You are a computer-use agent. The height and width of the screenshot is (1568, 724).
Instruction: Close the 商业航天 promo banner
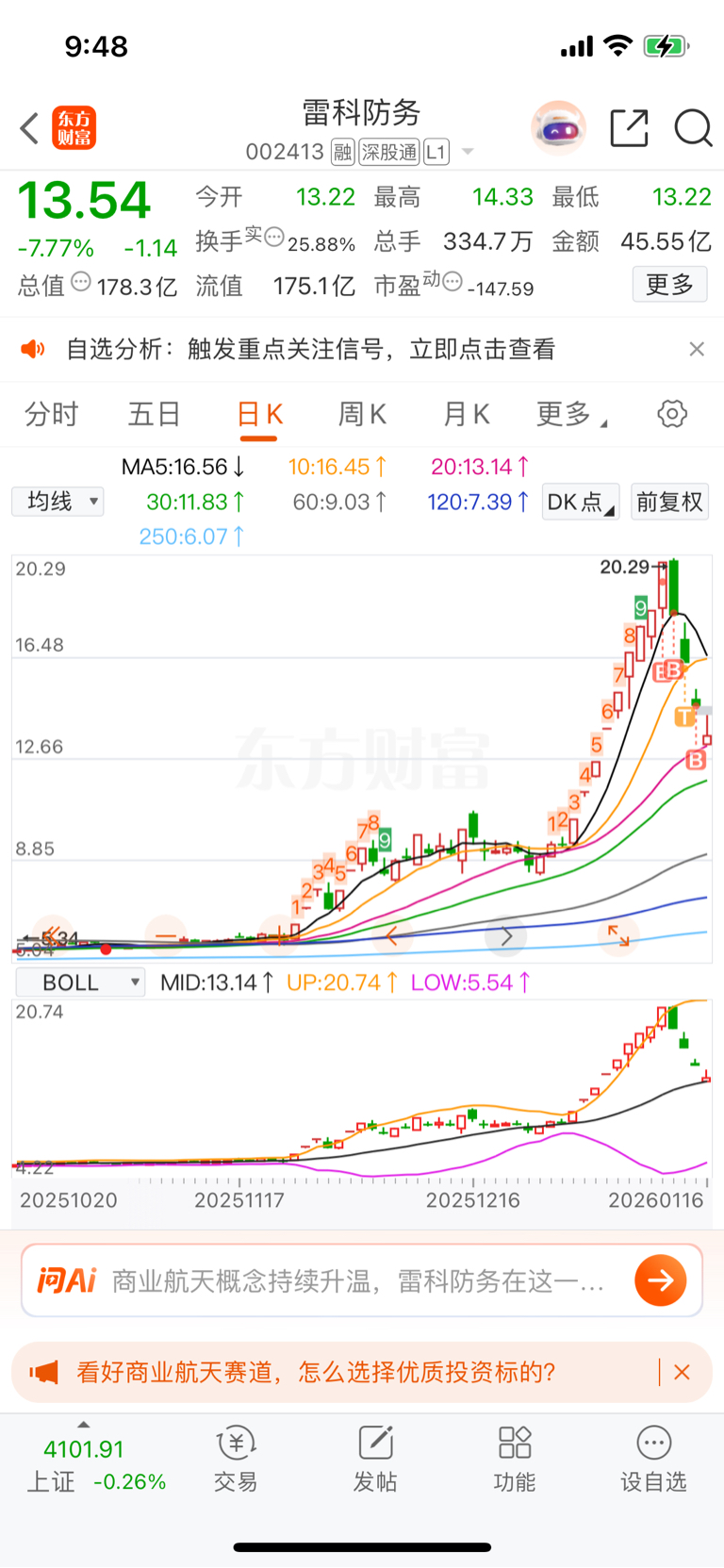click(x=682, y=1372)
